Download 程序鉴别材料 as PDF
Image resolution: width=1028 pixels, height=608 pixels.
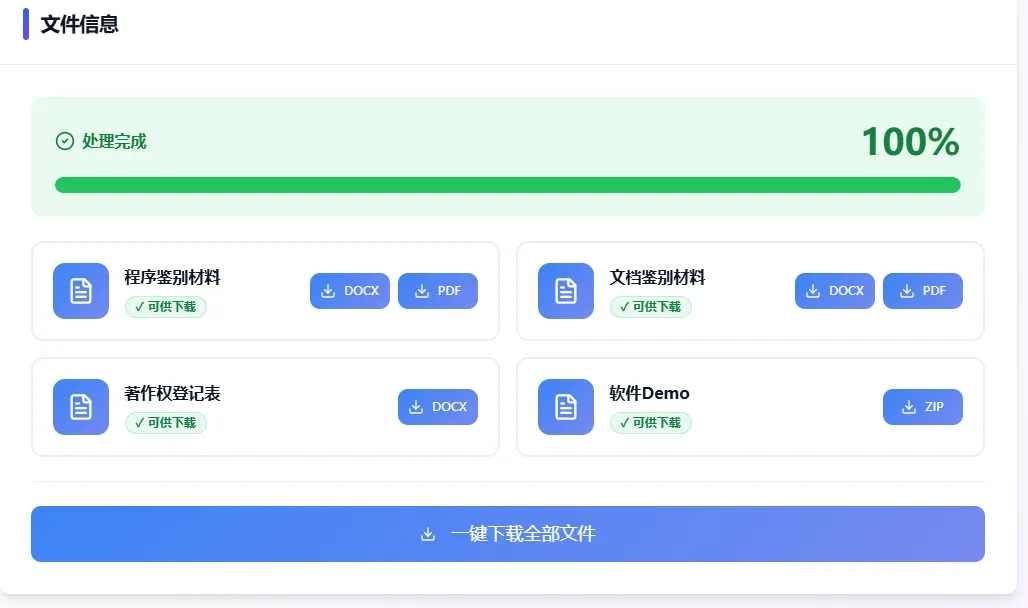pyautogui.click(x=438, y=291)
